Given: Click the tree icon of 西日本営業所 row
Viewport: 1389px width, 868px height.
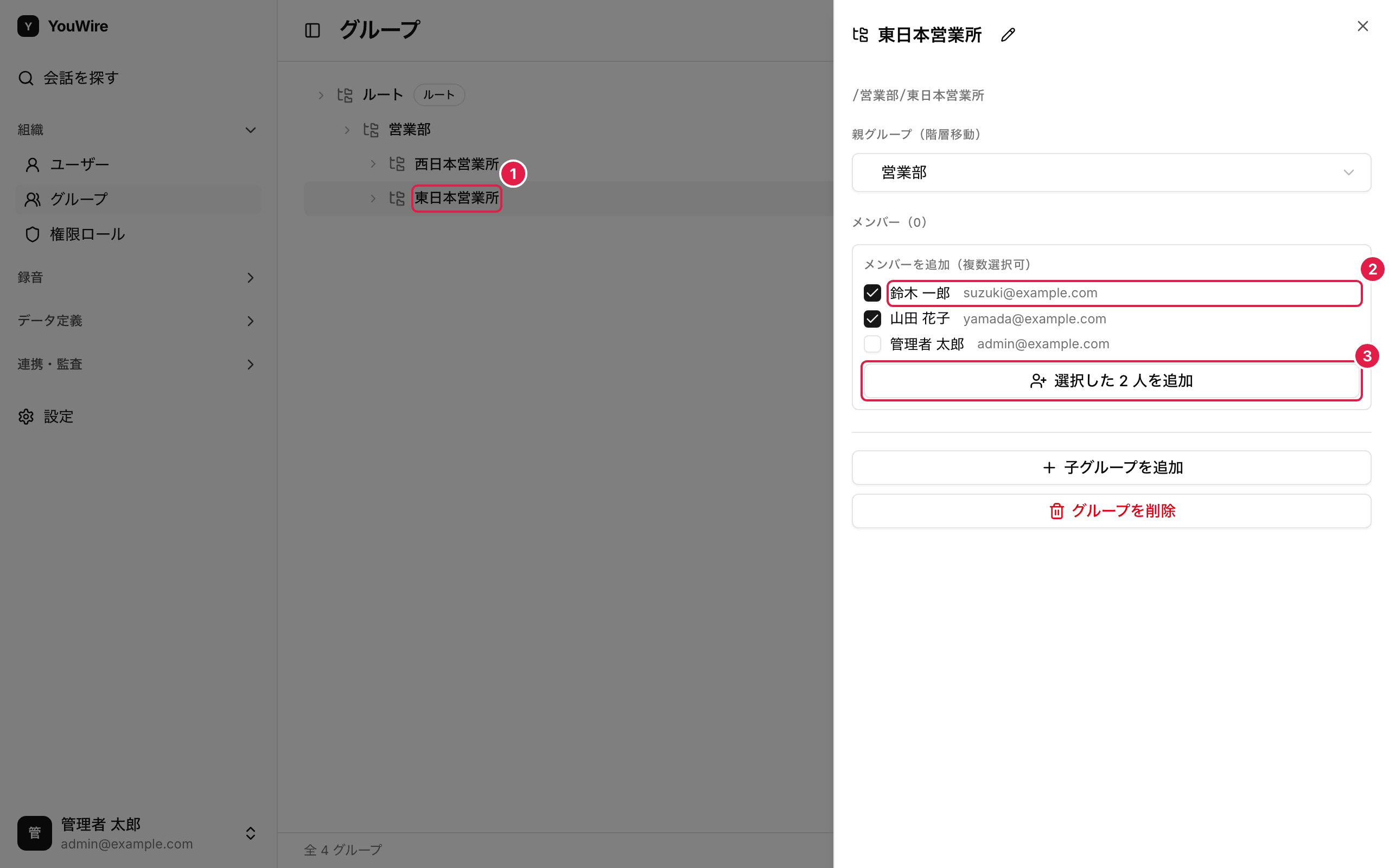Looking at the screenshot, I should pyautogui.click(x=397, y=164).
